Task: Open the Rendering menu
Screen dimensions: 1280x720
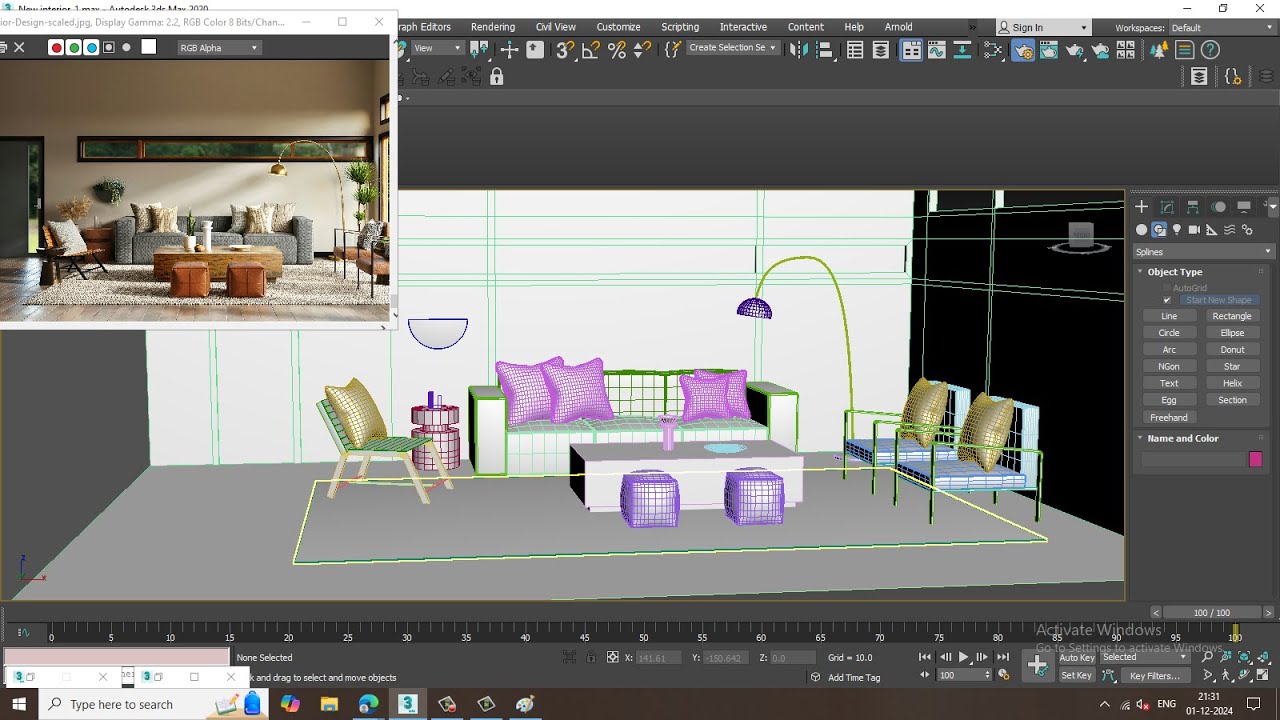Action: pos(493,27)
